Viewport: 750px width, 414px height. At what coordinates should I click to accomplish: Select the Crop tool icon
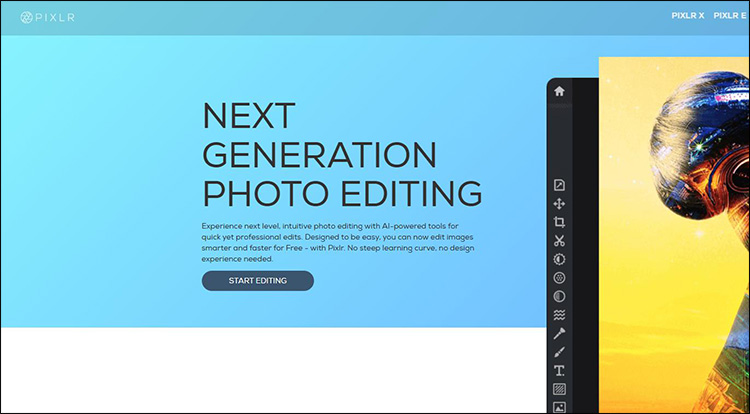(x=560, y=222)
